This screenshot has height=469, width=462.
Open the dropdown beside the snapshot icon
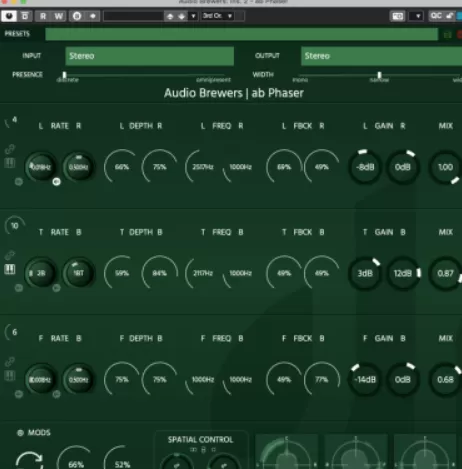point(417,16)
